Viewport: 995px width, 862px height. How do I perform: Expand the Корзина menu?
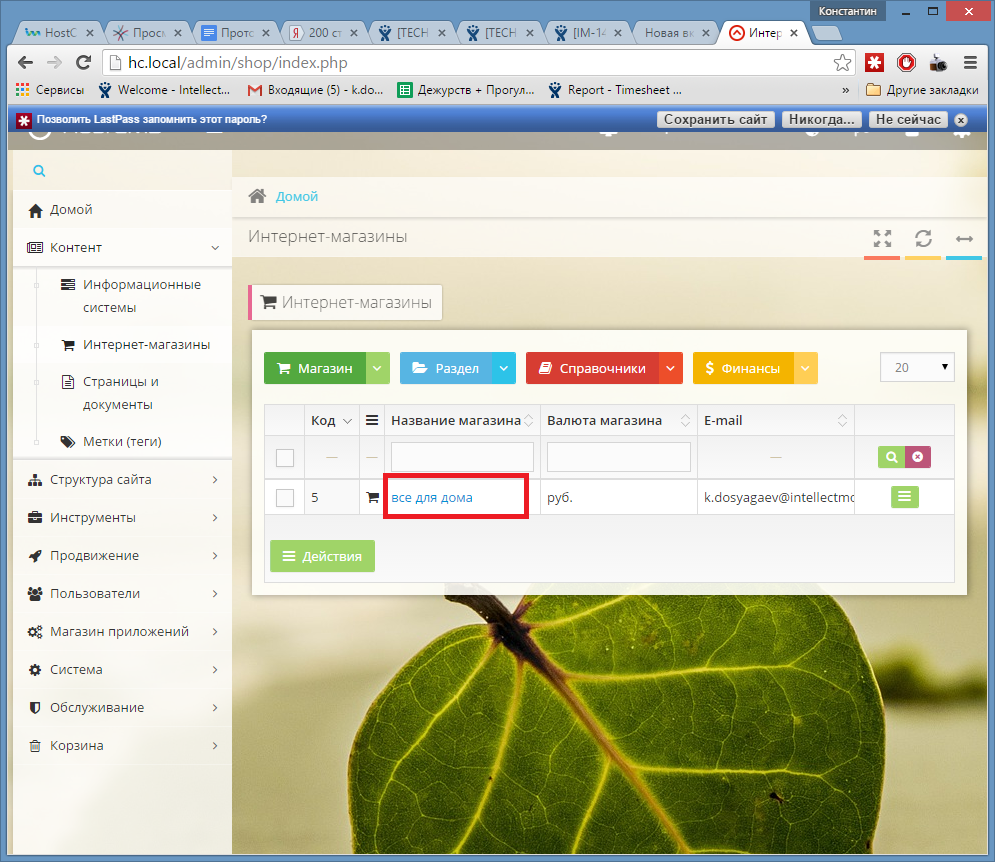tap(122, 746)
